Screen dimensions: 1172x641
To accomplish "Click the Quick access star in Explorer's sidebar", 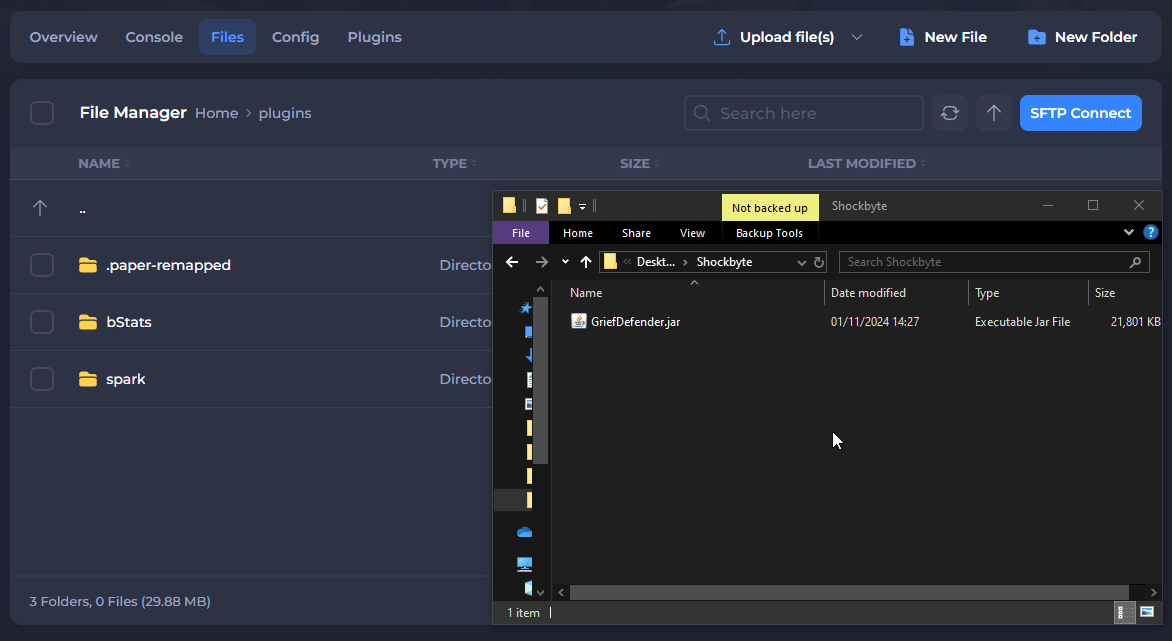I will click(526, 307).
